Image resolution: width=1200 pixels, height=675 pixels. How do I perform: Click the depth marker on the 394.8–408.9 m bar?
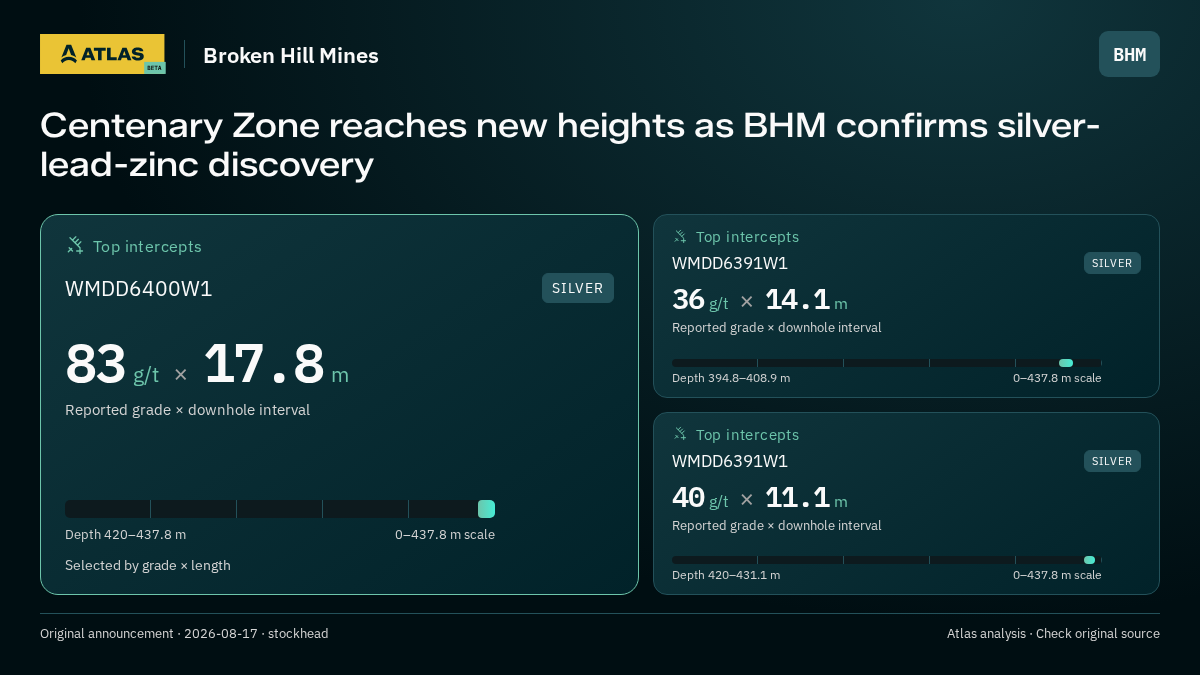1066,363
